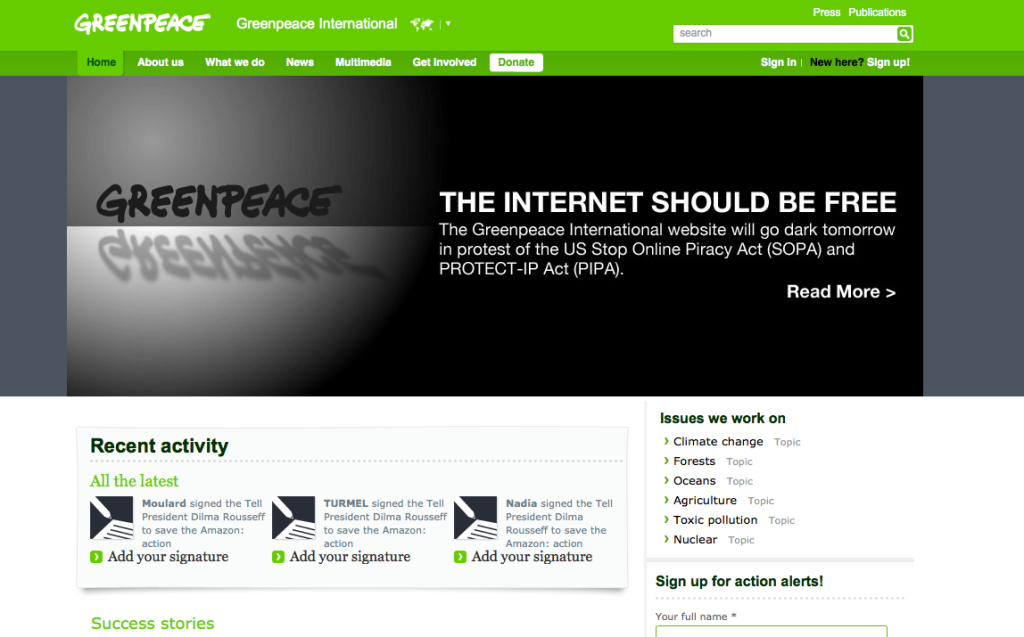Click green arrow icon under Nadia entry
The image size is (1024, 637).
[x=460, y=557]
